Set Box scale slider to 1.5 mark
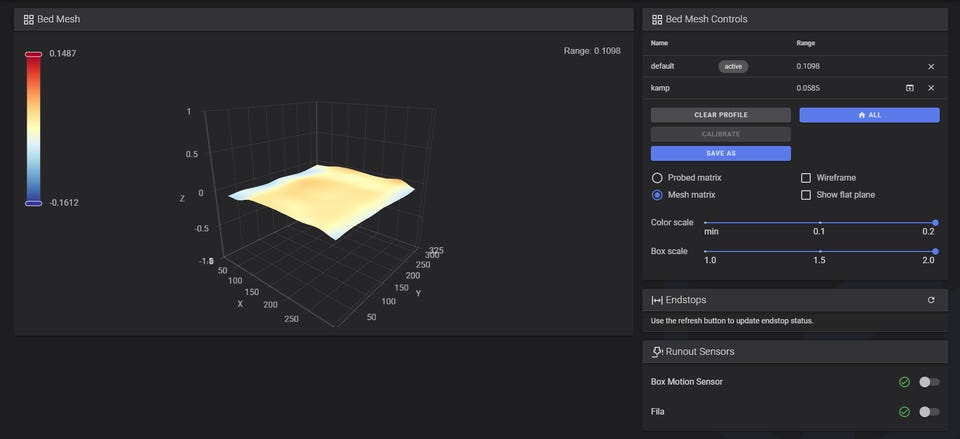Viewport: 960px width, 439px height. click(820, 252)
